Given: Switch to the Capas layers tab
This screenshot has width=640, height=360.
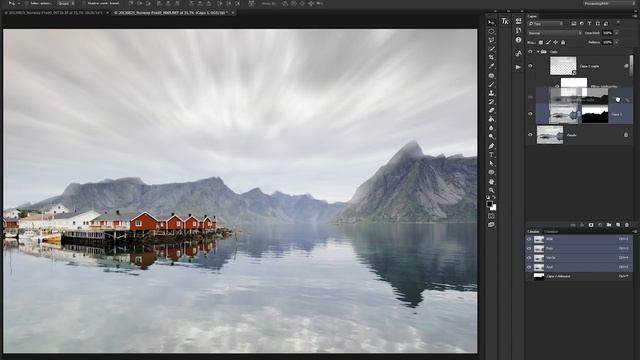Looking at the screenshot, I should 532,16.
